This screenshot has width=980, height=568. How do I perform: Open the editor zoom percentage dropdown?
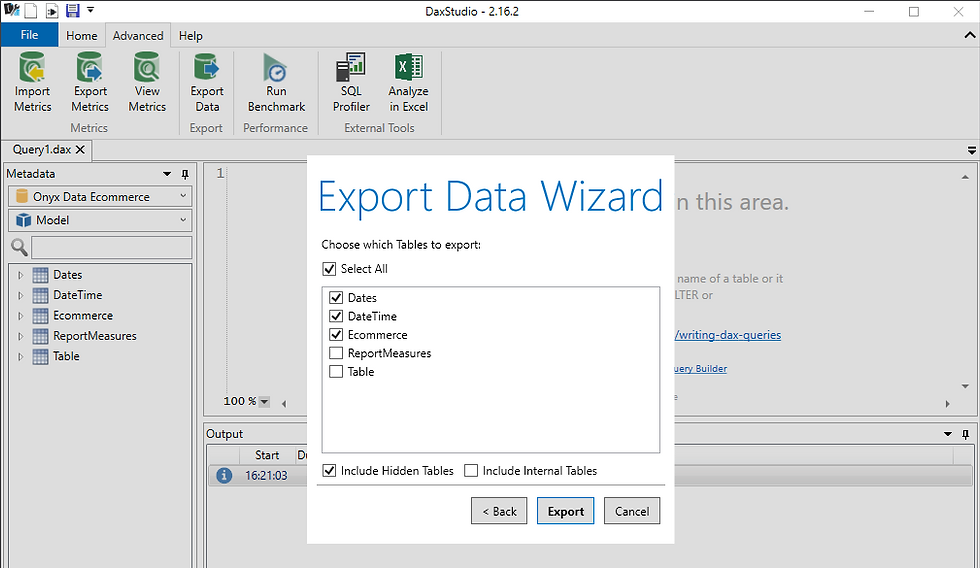(x=264, y=402)
